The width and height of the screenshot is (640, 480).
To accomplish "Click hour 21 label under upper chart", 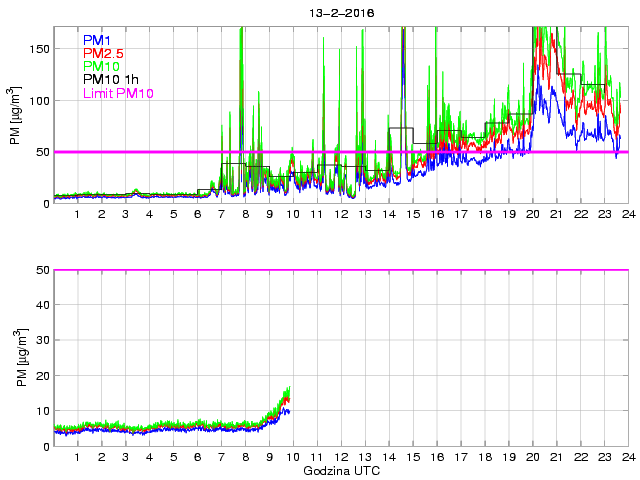I will tap(557, 214).
